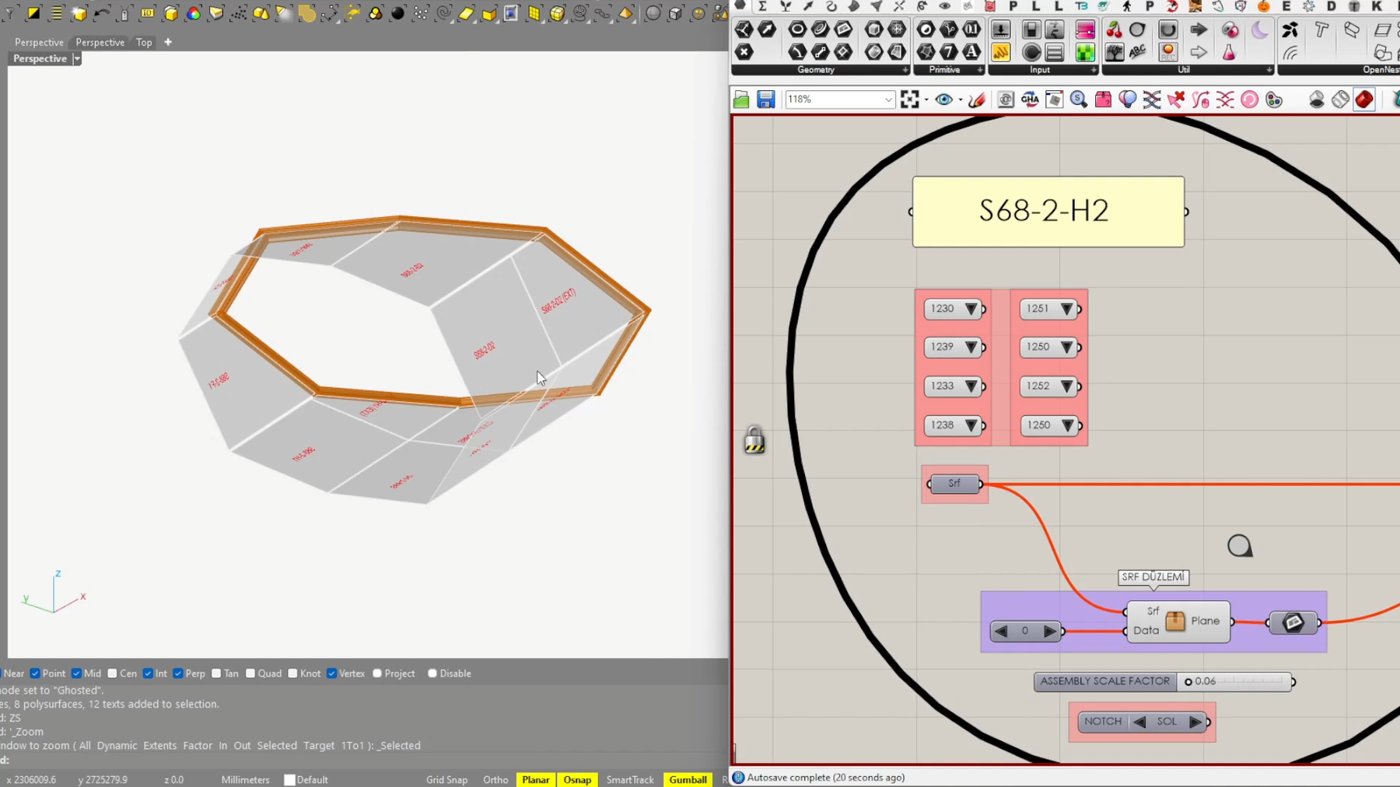Screen dimensions: 1400x787
Task: Switch to the Top viewport tab
Action: click(144, 43)
